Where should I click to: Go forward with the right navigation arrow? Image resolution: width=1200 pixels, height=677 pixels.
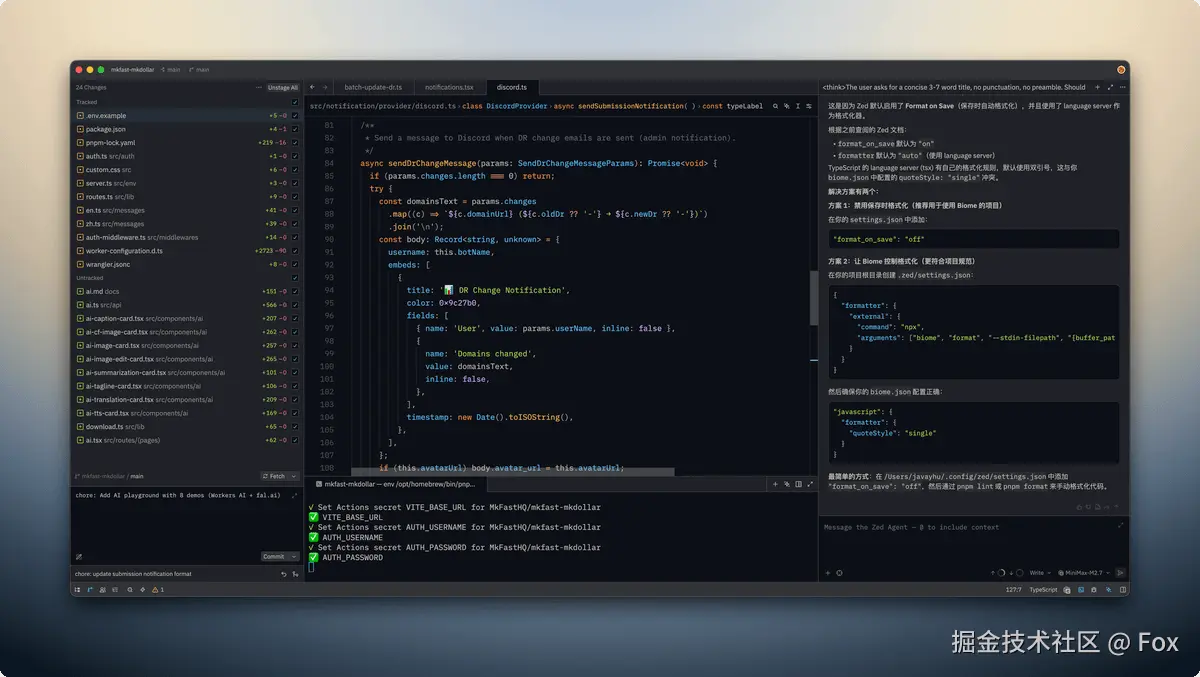(324, 87)
